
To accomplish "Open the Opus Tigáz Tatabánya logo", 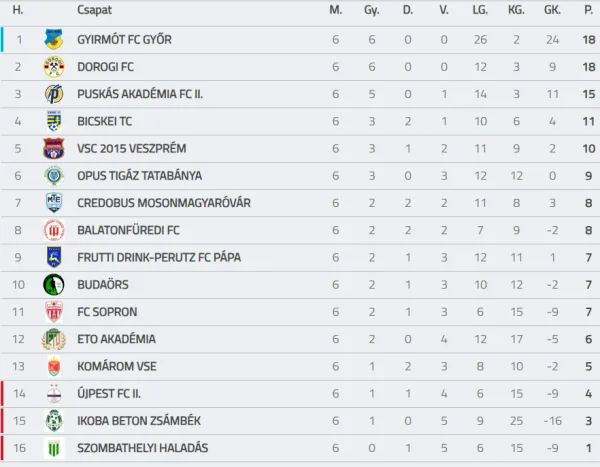I will click(x=54, y=176).
